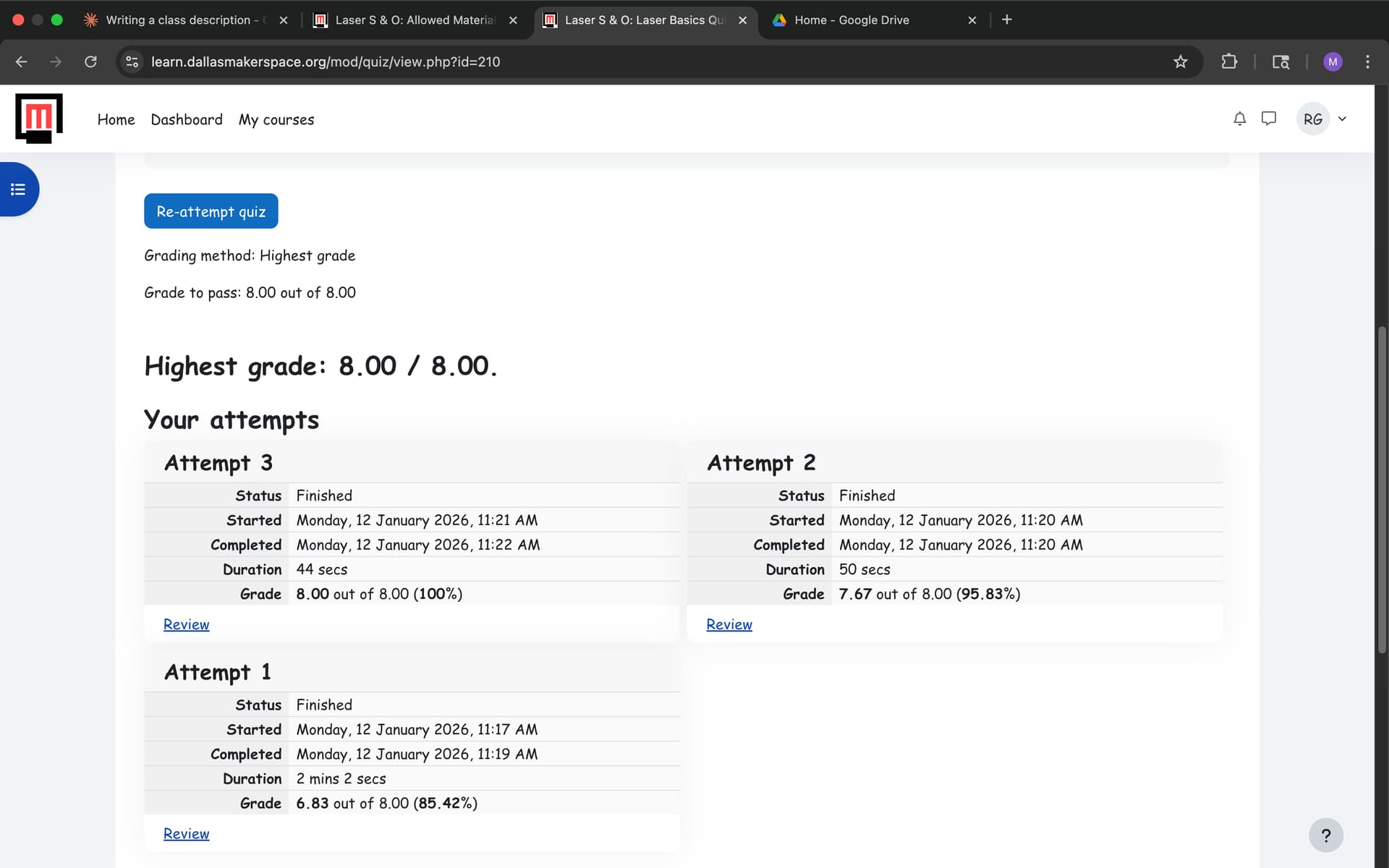The image size is (1389, 868).
Task: Close the Laser S & O: Allowed Materials tab
Action: 513,20
